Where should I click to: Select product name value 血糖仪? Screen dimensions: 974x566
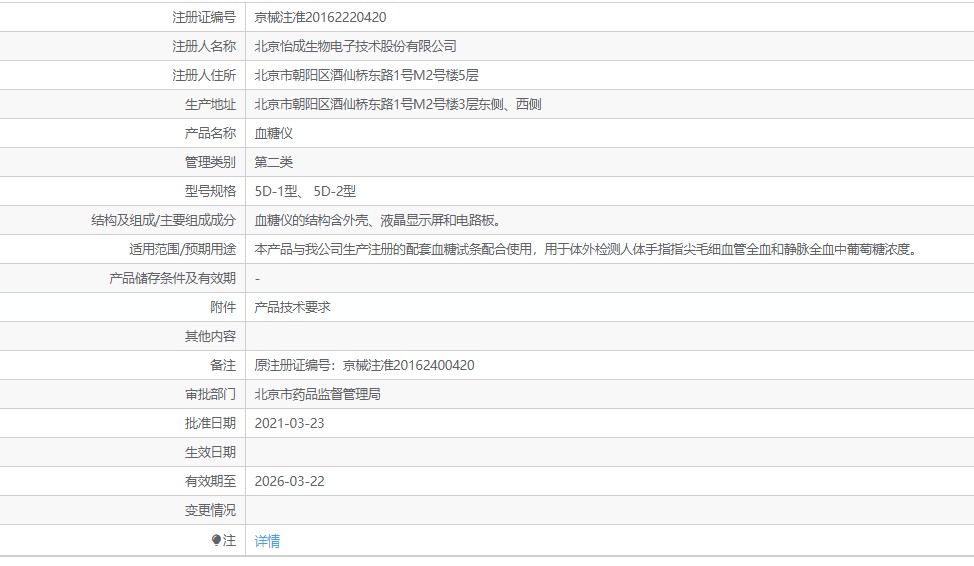pos(273,134)
